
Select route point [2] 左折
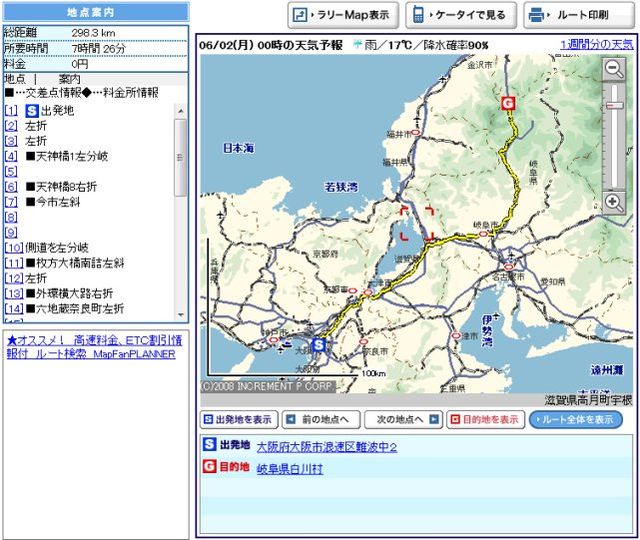coord(11,126)
